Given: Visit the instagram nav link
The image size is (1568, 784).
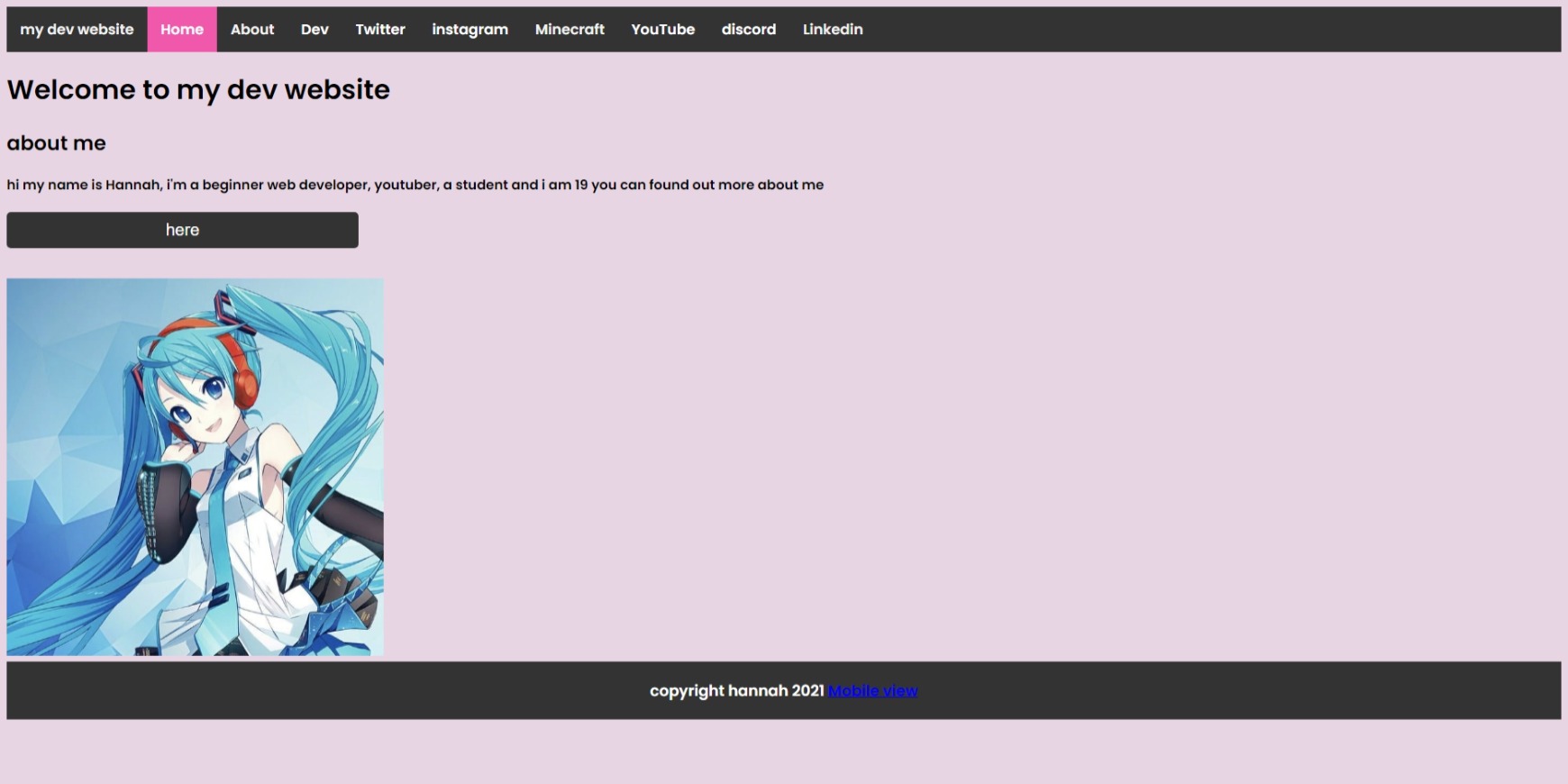Looking at the screenshot, I should 469,30.
